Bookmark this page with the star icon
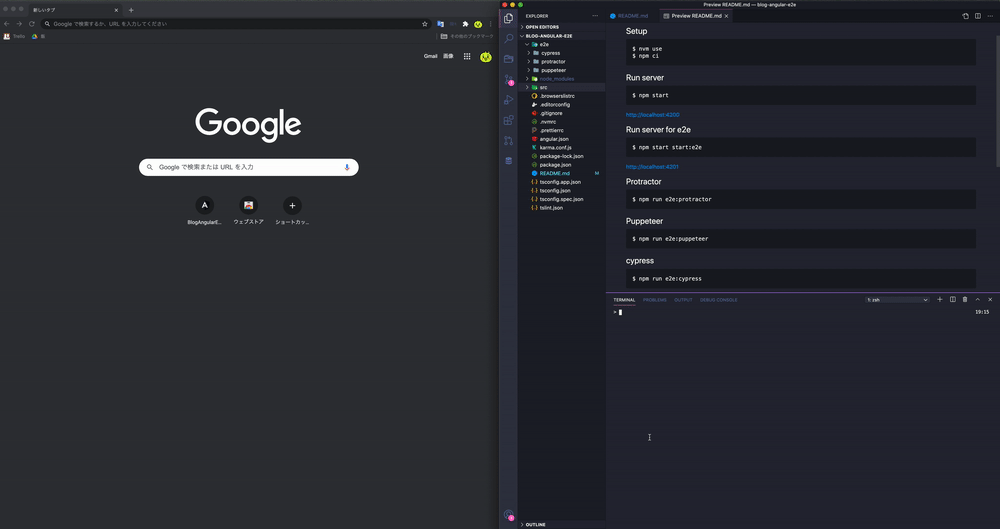1000x529 pixels. (x=425, y=24)
